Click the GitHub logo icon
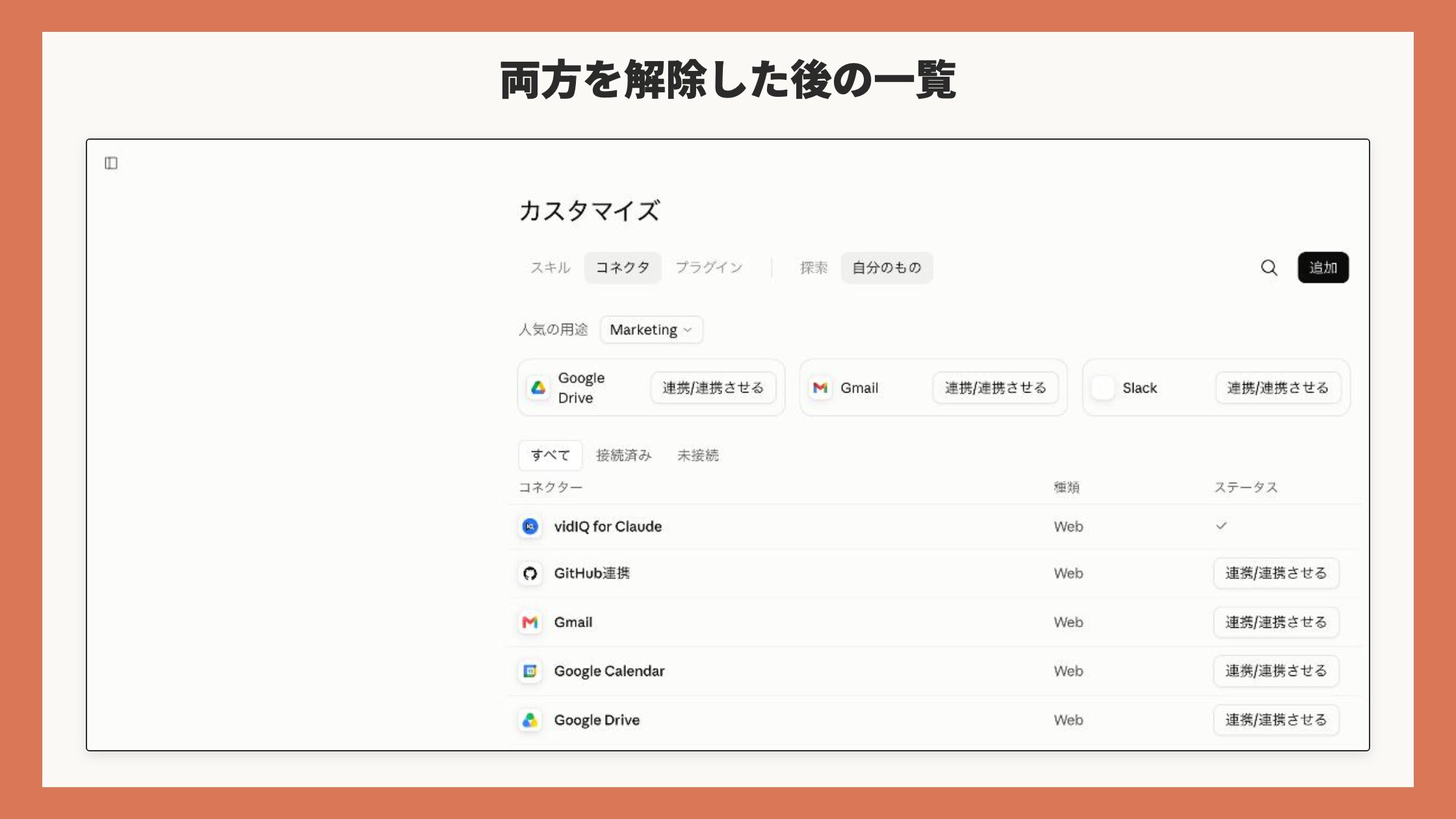 tap(530, 573)
